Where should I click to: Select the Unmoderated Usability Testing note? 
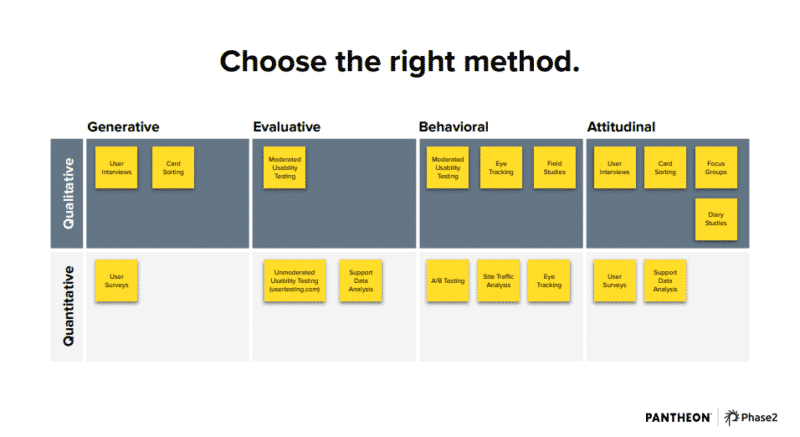point(294,281)
